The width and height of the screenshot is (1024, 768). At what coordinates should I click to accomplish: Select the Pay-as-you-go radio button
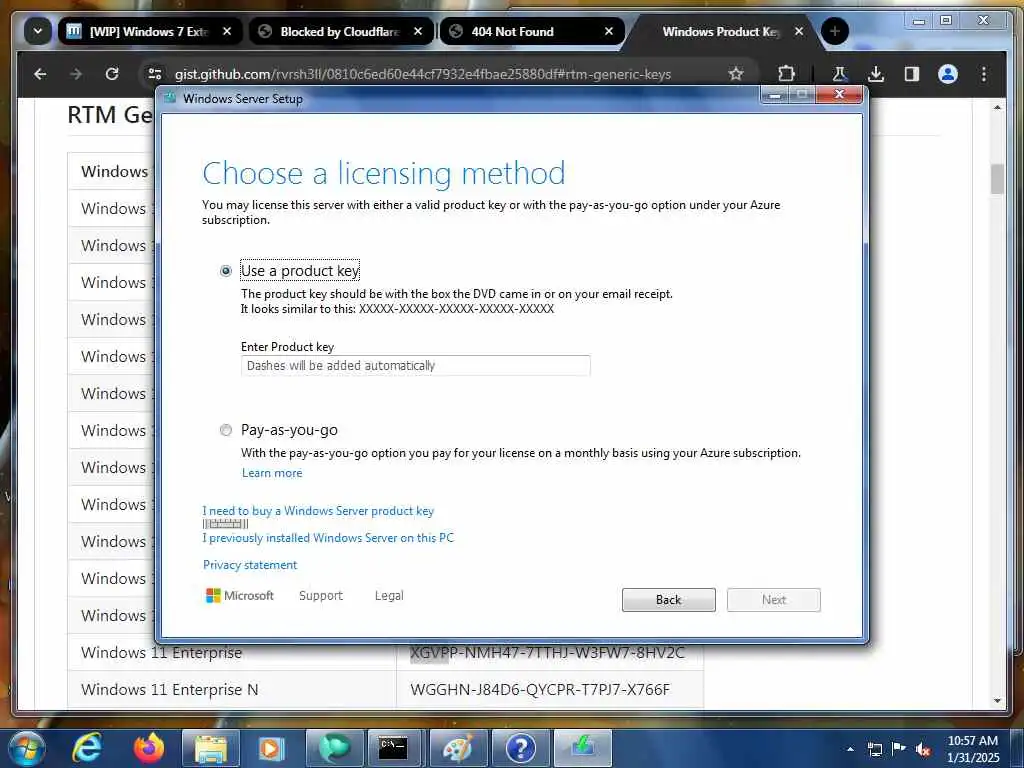click(x=225, y=430)
